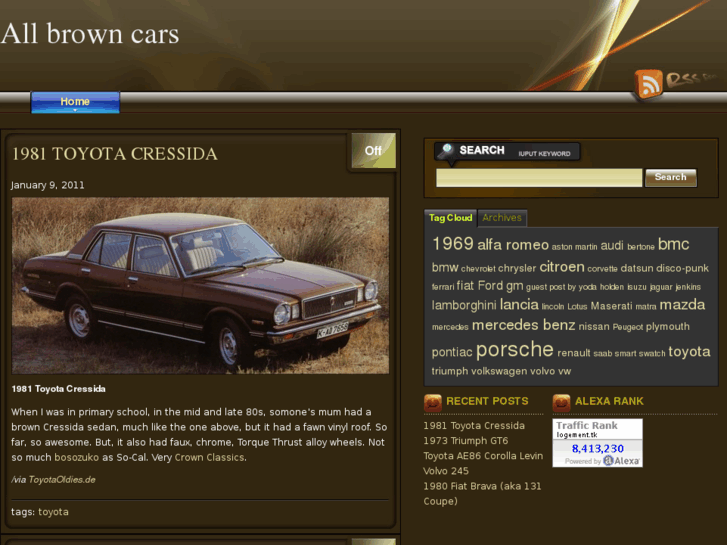727x545 pixels.
Task: Open recent post Toyota AE86 Corolla Levin
Action: pos(483,456)
